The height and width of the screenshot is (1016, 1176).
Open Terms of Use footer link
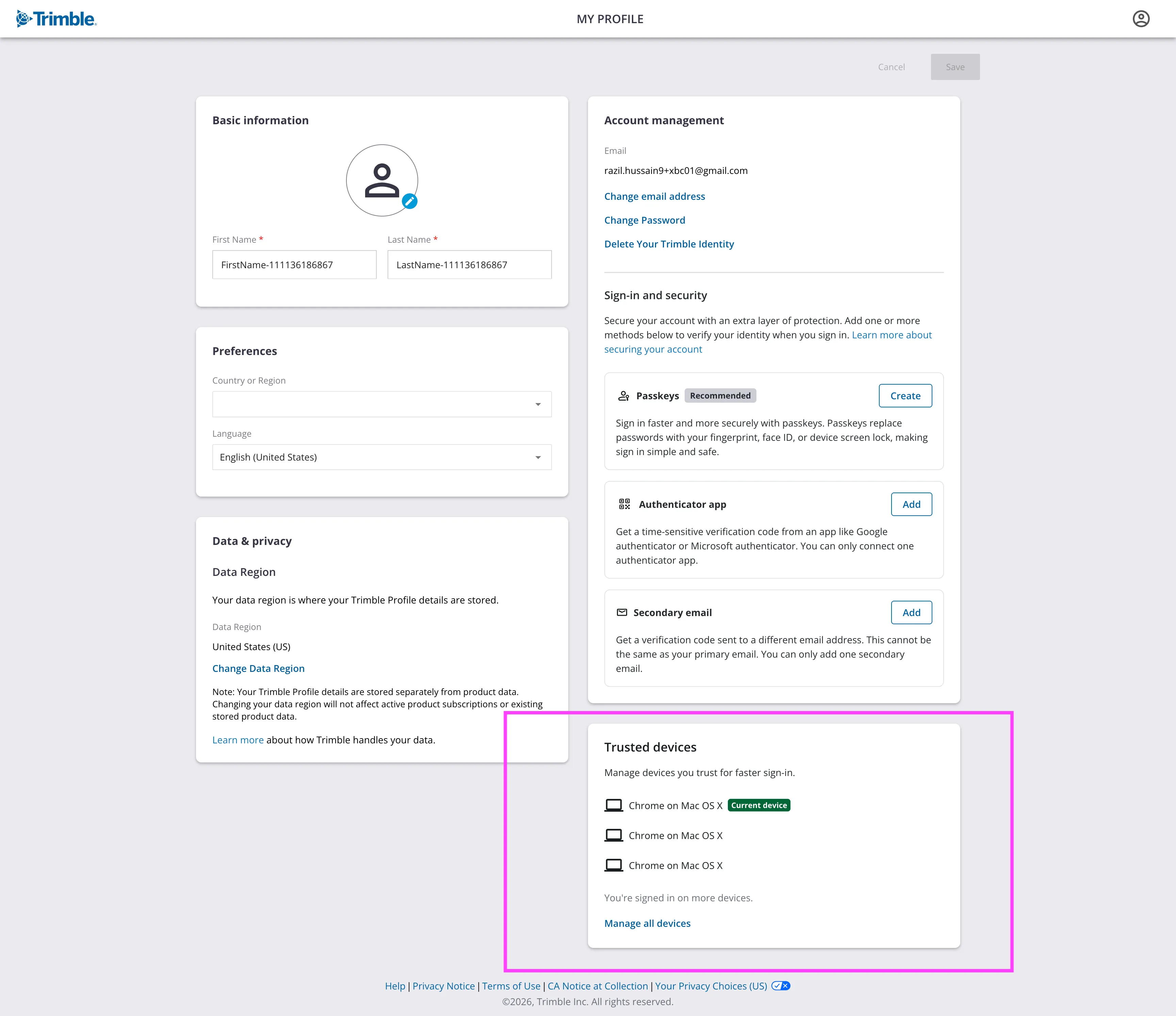(511, 986)
